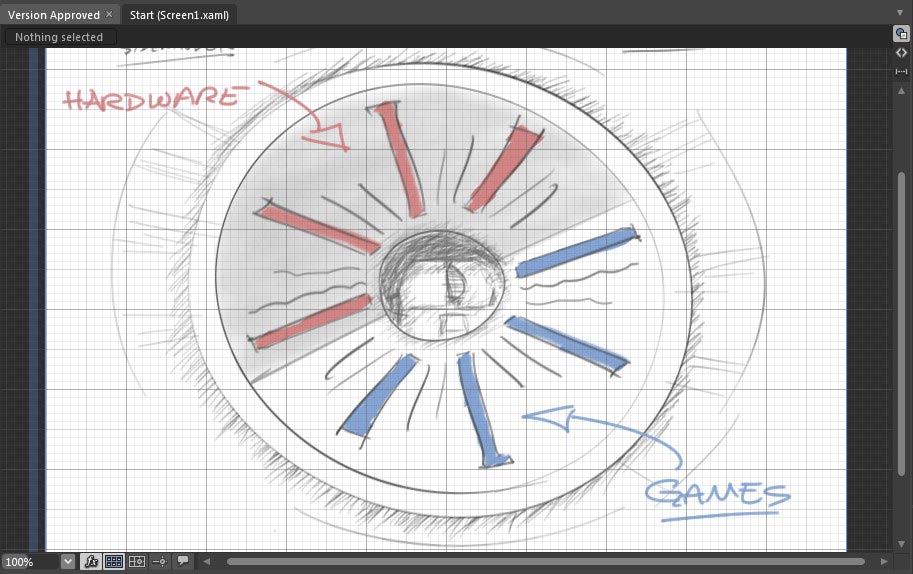Viewport: 913px width, 574px height.
Task: Click the 'Nothing selected' breadcrumb label
Action: click(59, 37)
